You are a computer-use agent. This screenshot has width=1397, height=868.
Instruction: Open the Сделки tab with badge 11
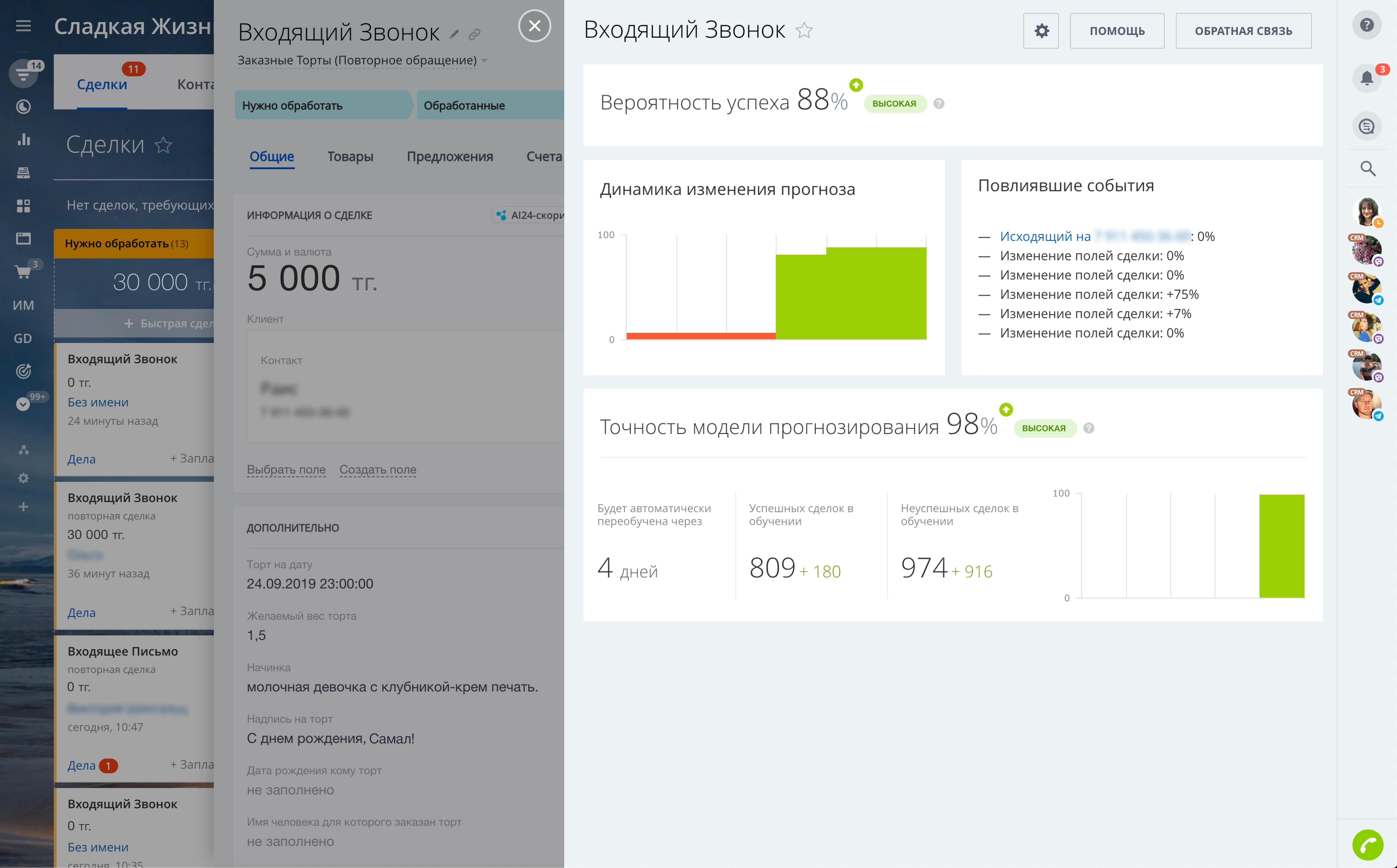(102, 84)
